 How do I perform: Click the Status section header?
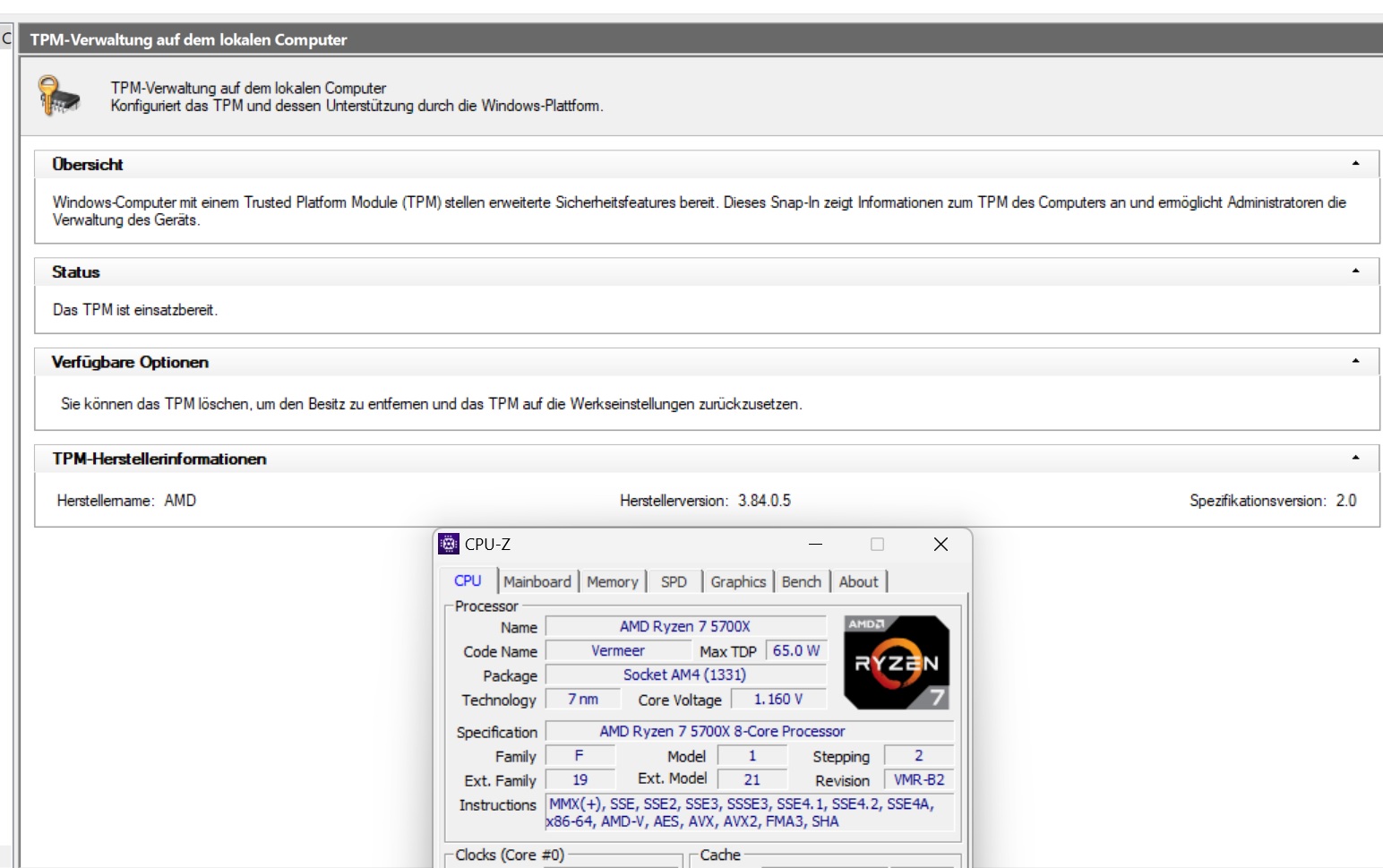coord(707,271)
